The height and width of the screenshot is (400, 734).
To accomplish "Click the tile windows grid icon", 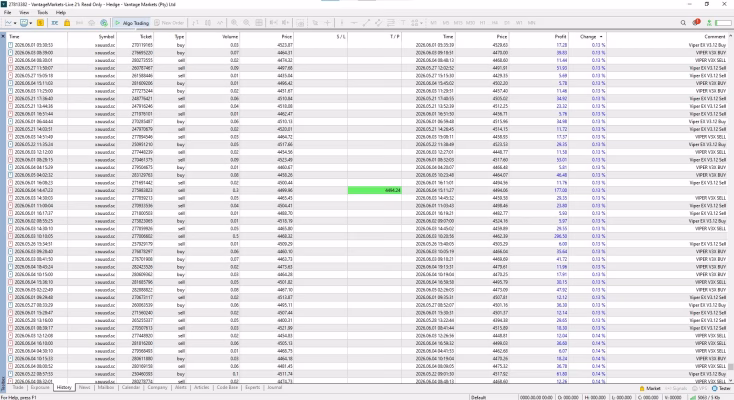I will [259, 22].
